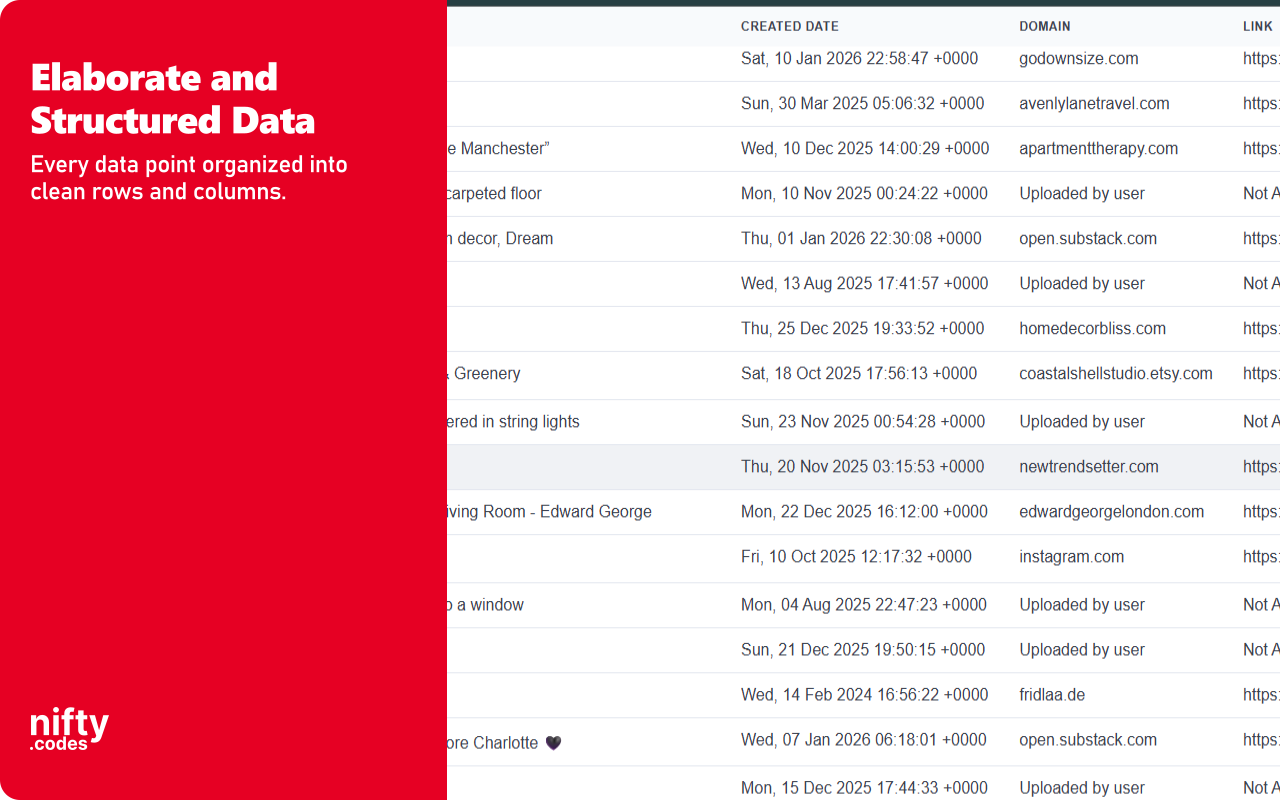
Task: Click the nifty.codes logo
Action: 68,727
